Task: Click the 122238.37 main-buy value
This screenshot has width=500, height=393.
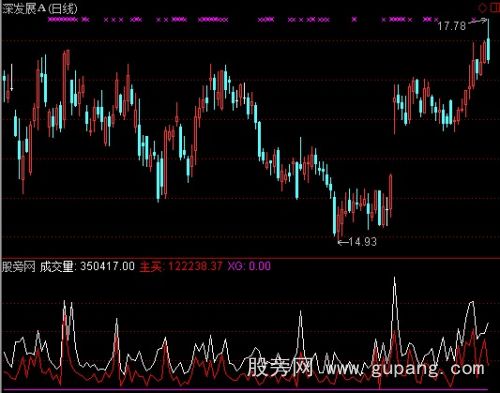Action: (195, 266)
